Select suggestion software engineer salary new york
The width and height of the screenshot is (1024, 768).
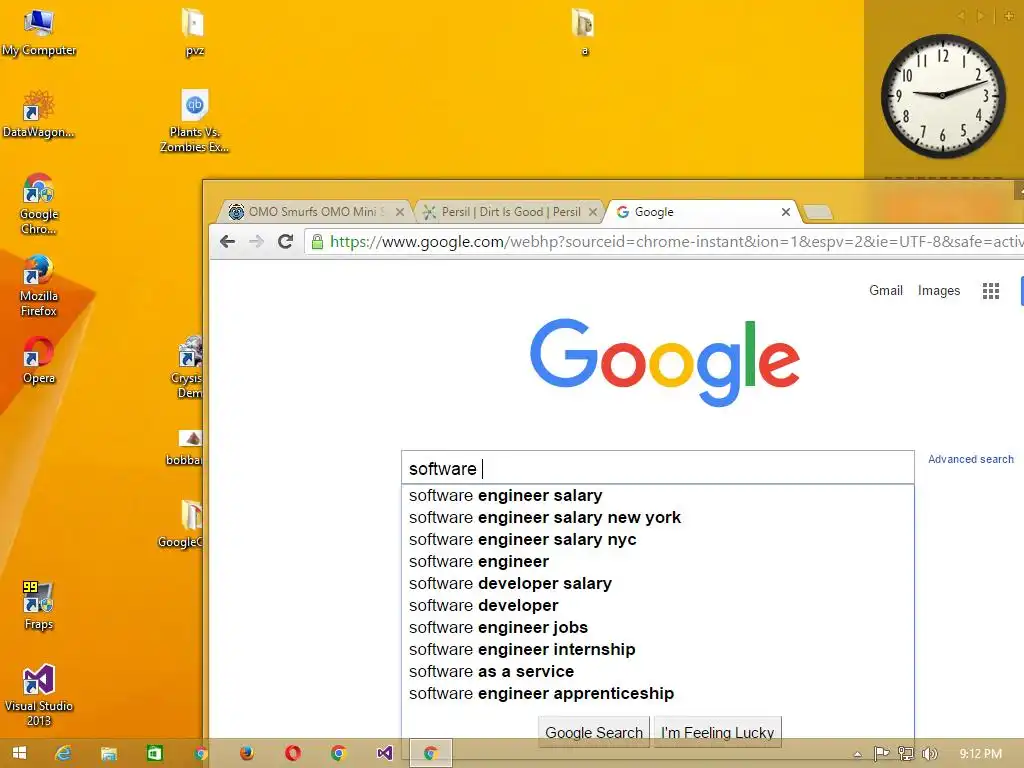coord(658,518)
